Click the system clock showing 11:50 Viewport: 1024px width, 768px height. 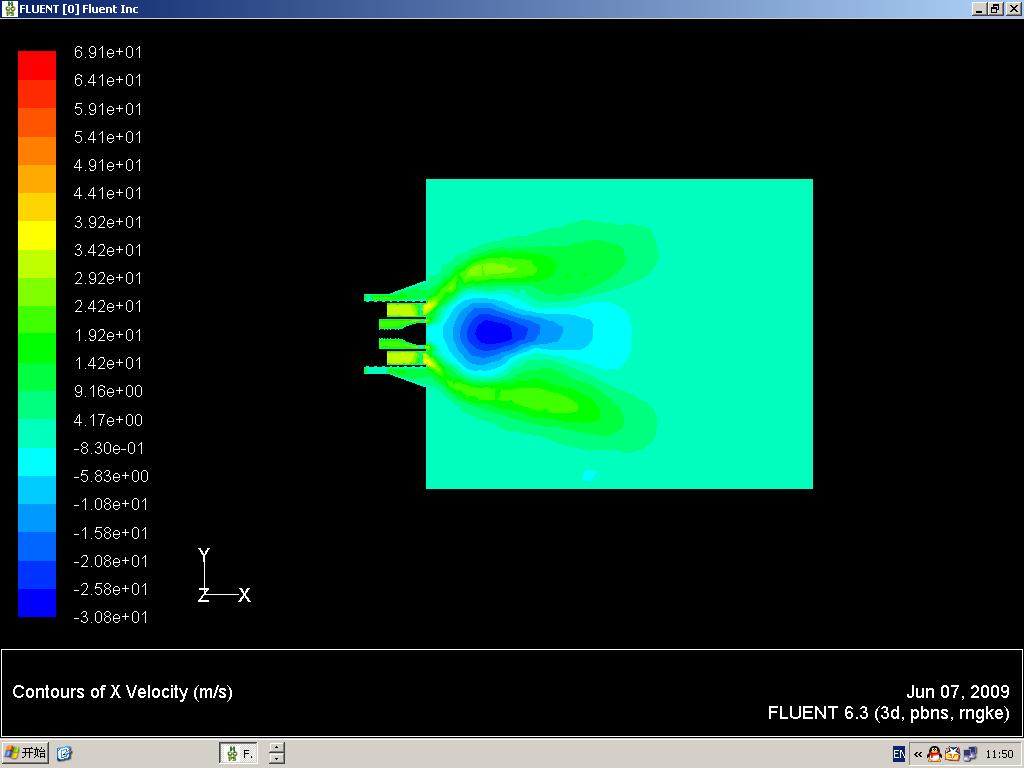(x=999, y=754)
